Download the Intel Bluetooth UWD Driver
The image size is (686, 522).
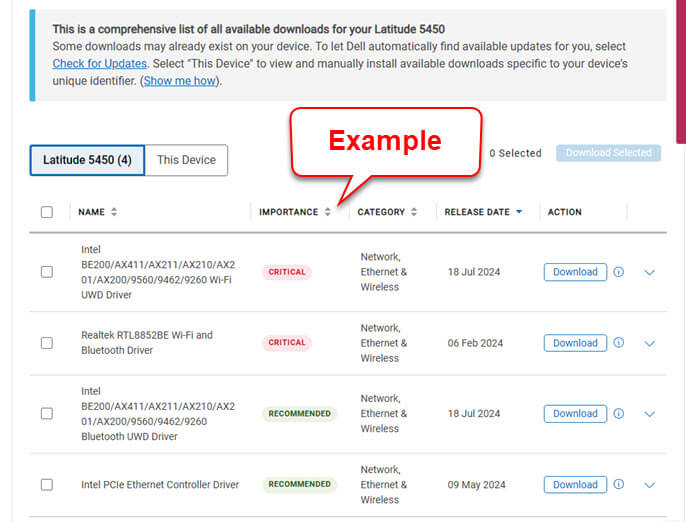(575, 413)
